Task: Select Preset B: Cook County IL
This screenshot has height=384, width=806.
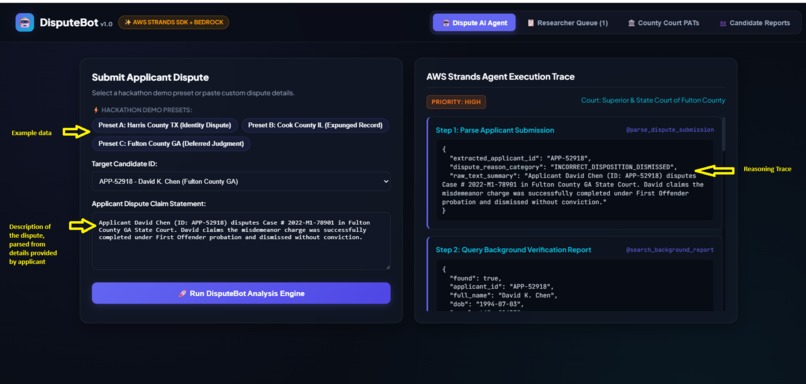Action: pyautogui.click(x=315, y=125)
